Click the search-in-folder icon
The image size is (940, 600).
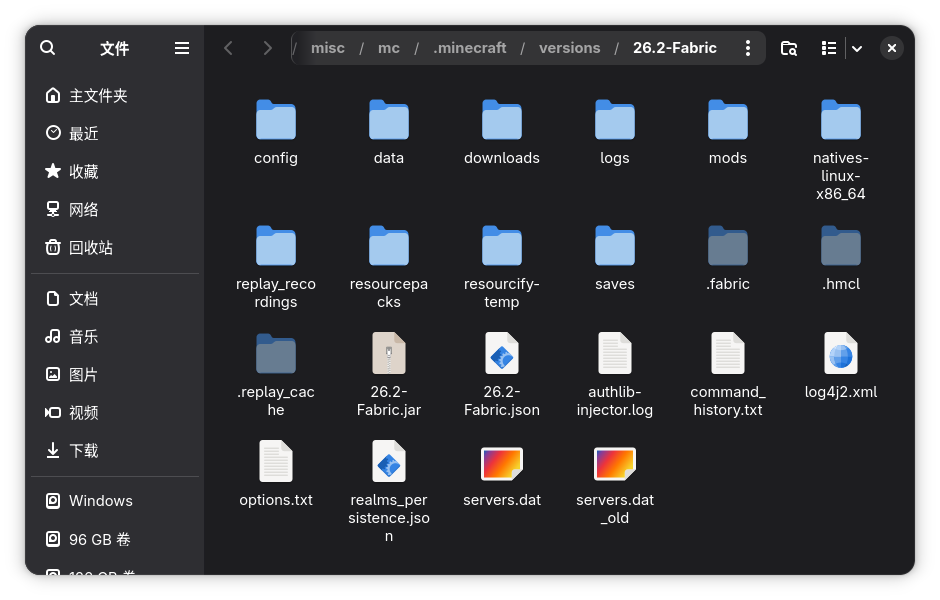789,48
